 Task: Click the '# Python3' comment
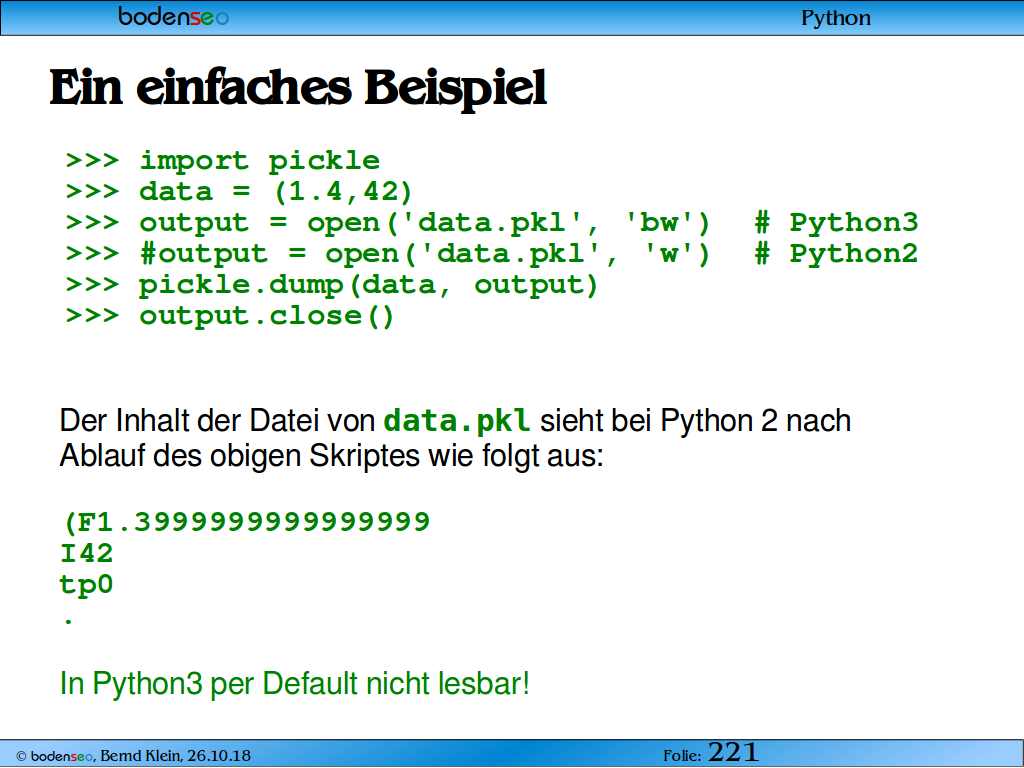point(836,223)
